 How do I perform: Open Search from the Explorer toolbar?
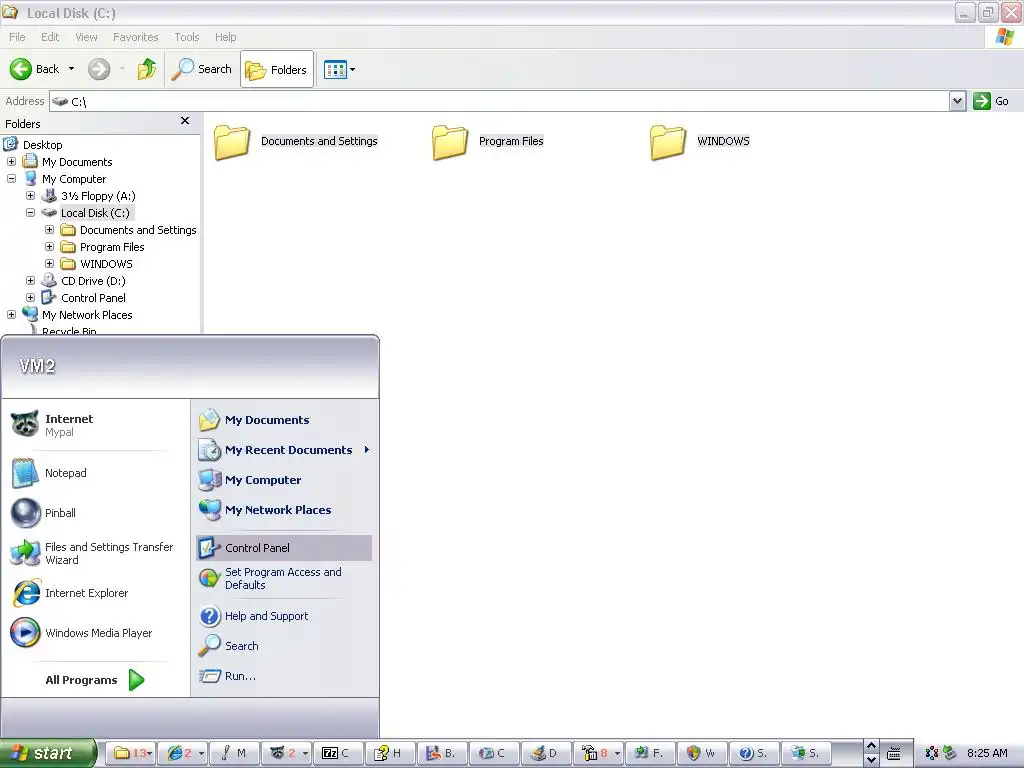point(202,69)
